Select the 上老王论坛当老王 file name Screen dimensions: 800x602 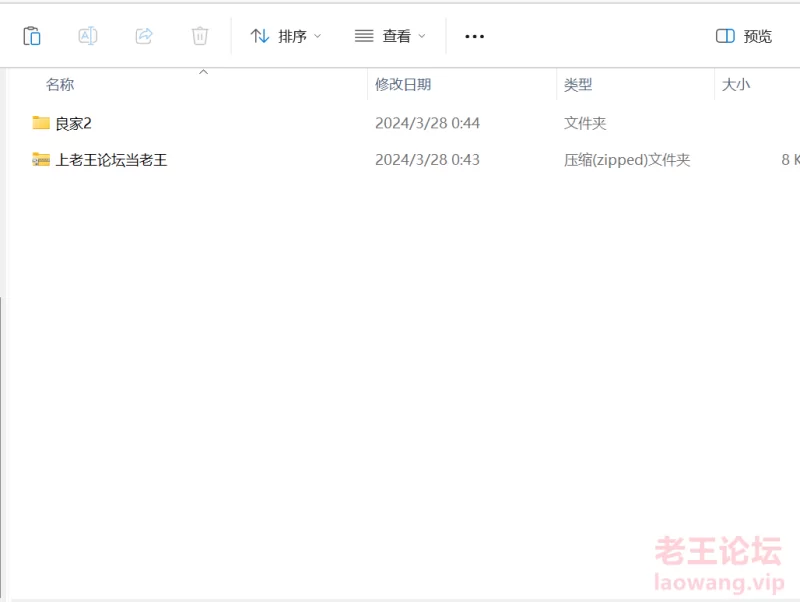111,159
